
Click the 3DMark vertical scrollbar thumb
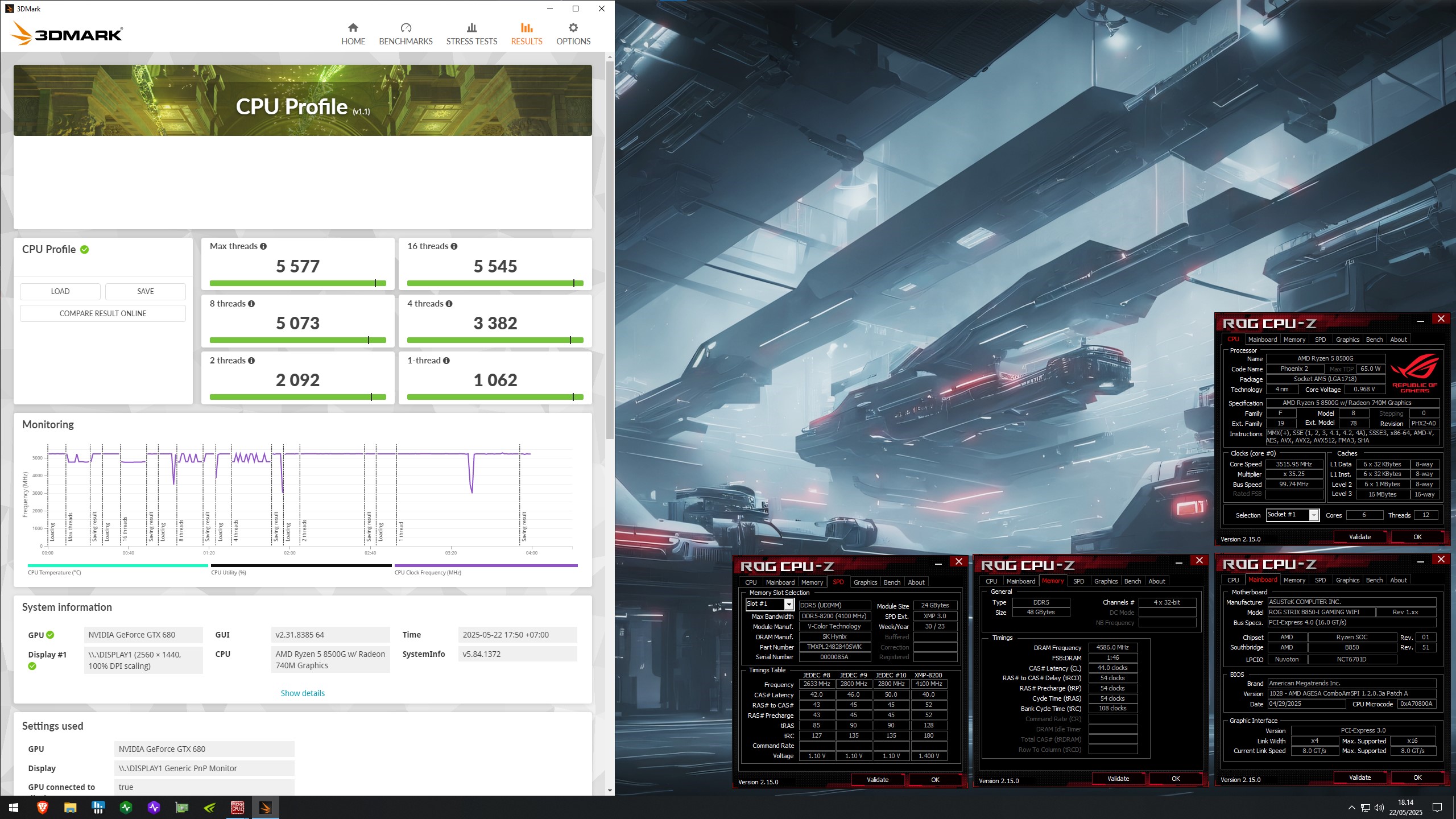click(x=610, y=250)
